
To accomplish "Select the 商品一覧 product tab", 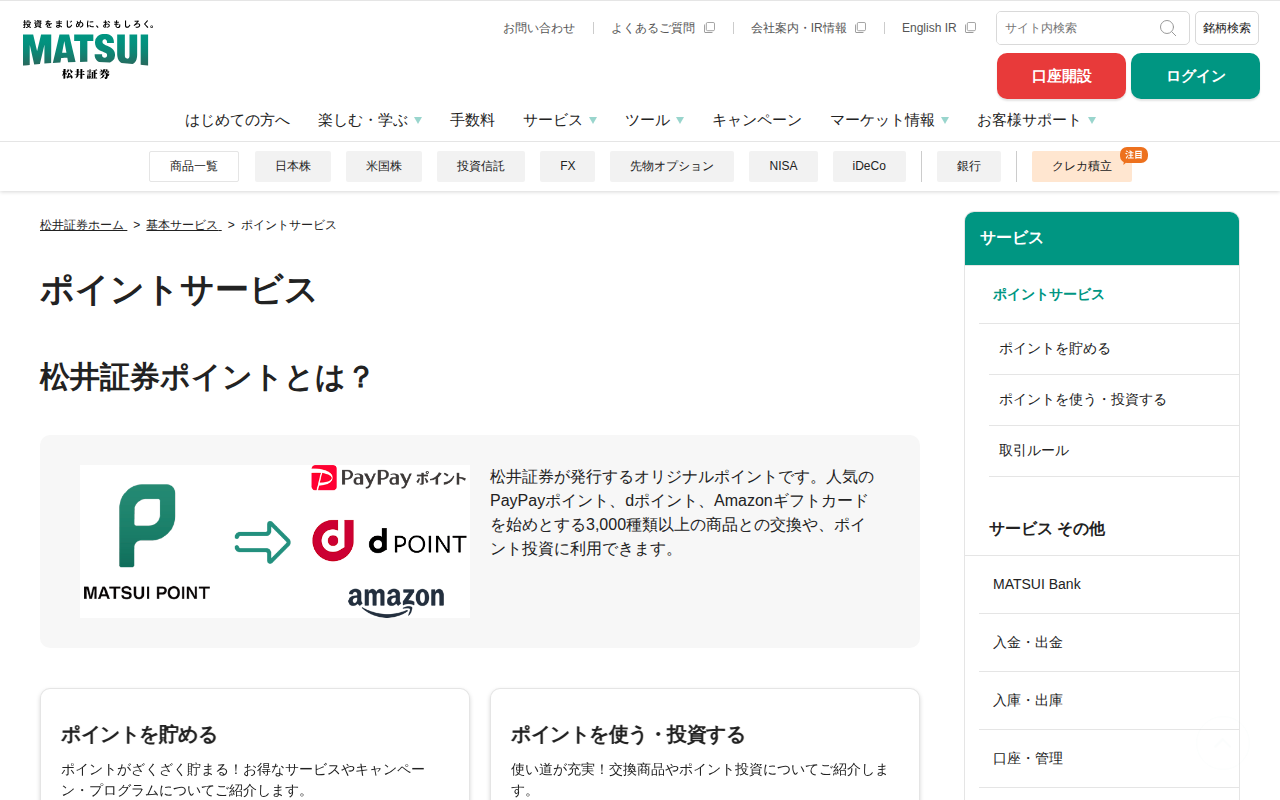I will pyautogui.click(x=194, y=166).
